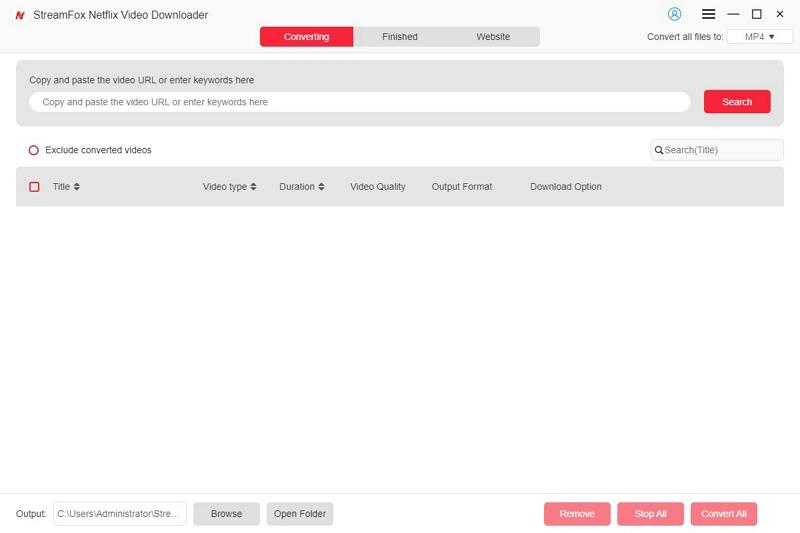Minimize the StreamFox window
This screenshot has width=800, height=533.
[x=733, y=14]
